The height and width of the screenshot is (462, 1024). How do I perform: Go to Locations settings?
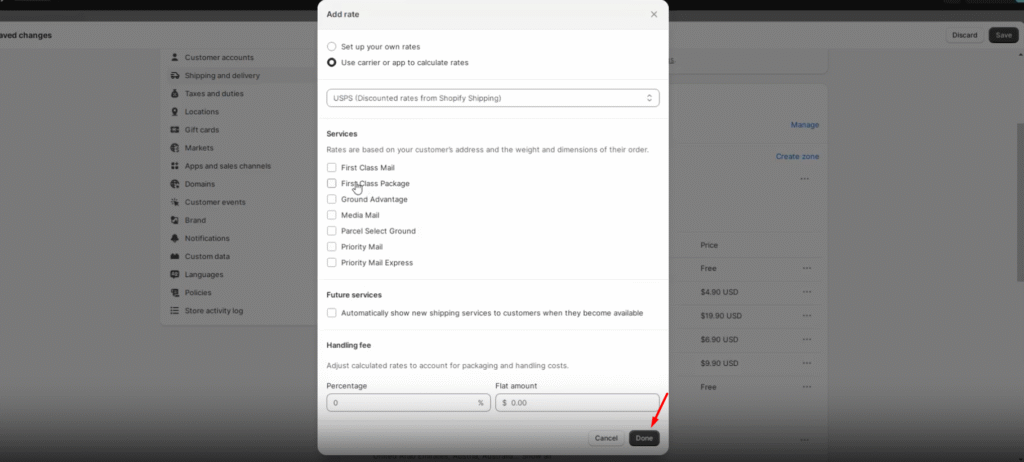point(202,112)
